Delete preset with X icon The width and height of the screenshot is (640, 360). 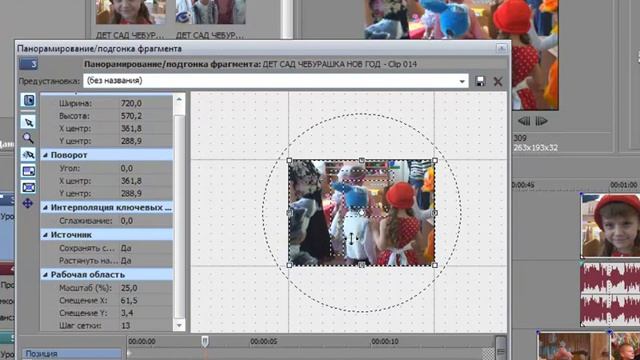pyautogui.click(x=498, y=81)
